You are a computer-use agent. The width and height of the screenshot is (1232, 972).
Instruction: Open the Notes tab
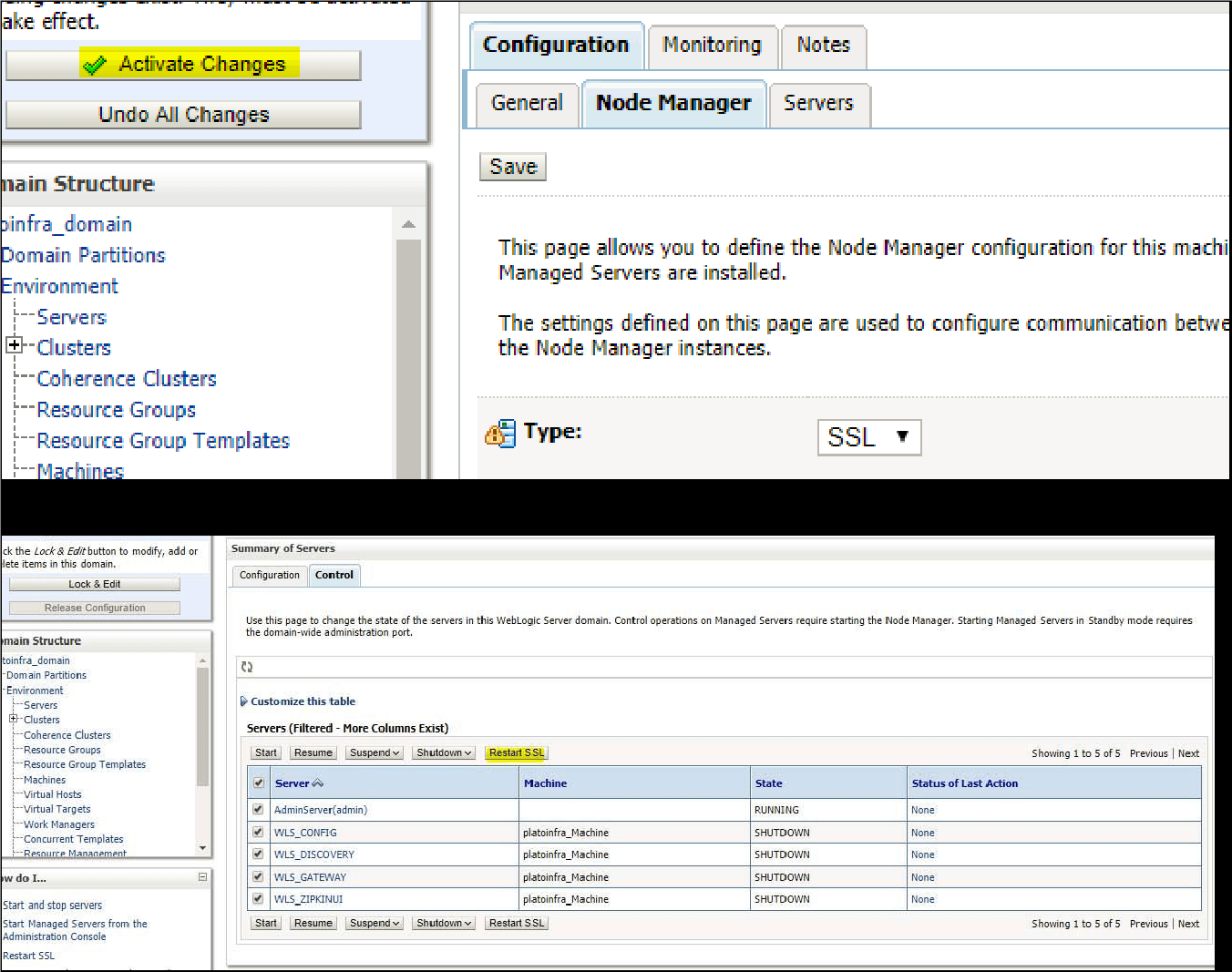tap(824, 46)
